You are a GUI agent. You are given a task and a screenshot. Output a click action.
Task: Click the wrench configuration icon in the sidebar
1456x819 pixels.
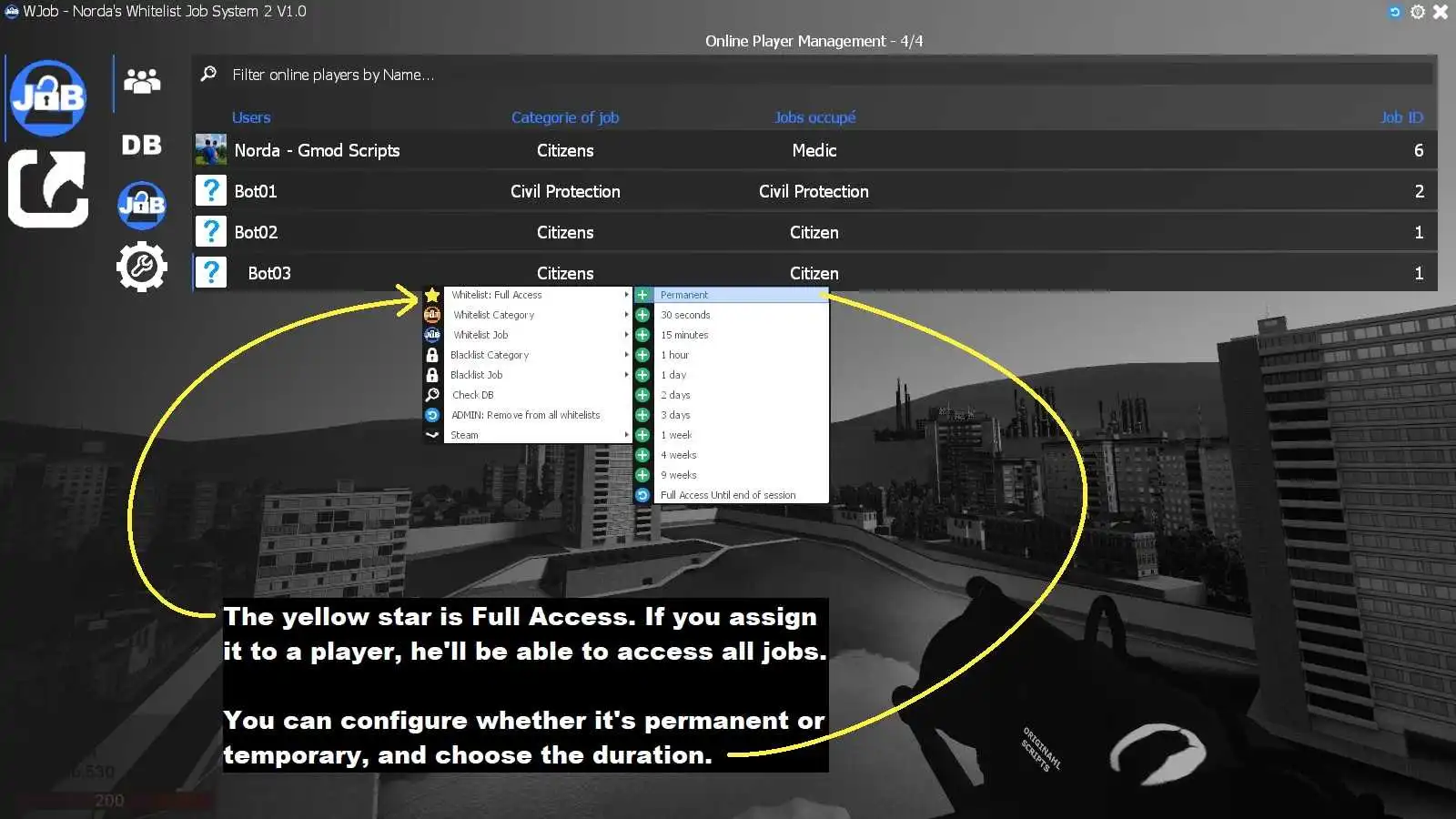pos(141,265)
